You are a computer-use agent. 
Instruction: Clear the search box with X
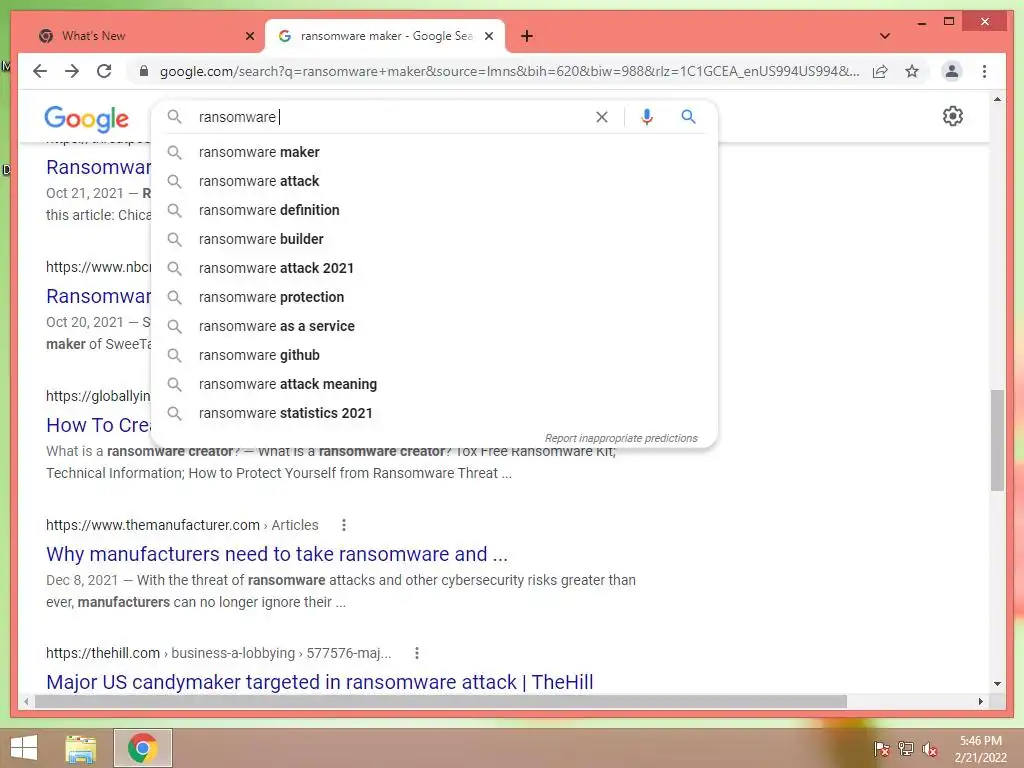[x=601, y=117]
